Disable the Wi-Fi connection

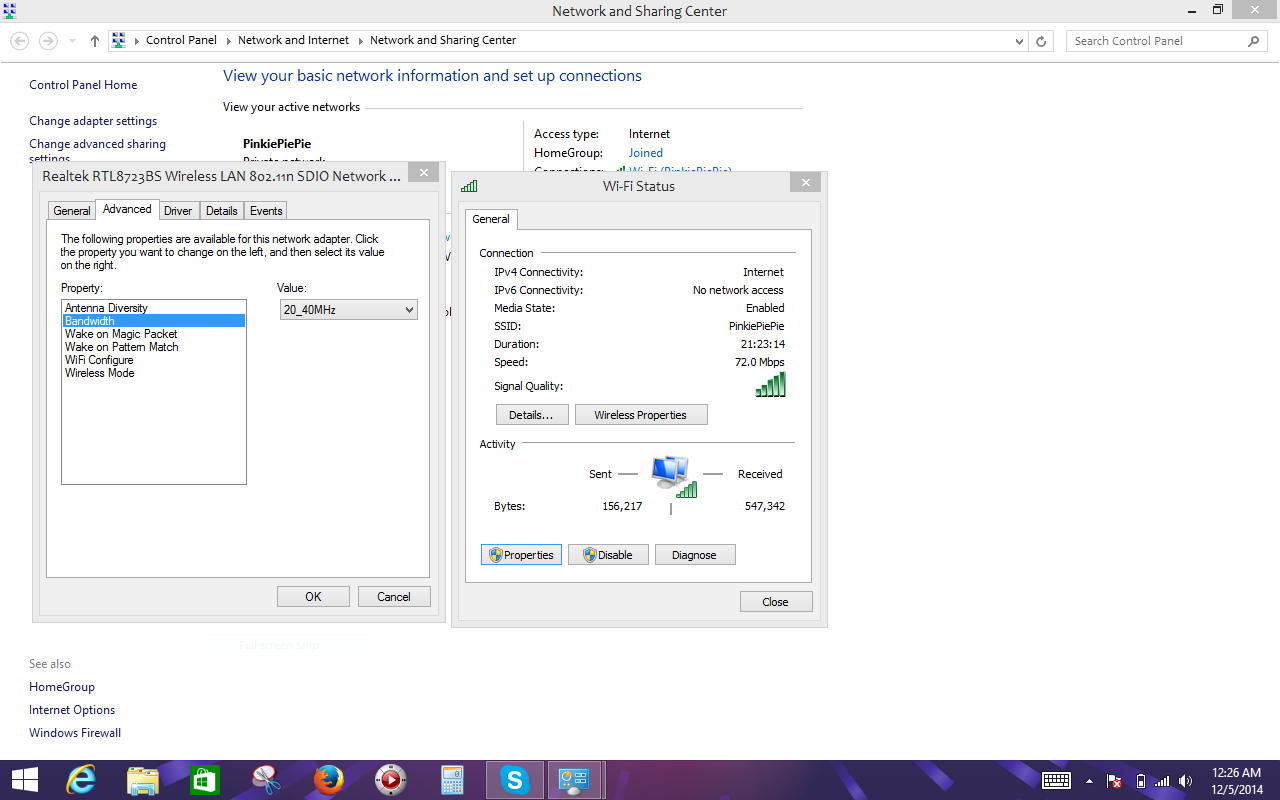click(608, 555)
